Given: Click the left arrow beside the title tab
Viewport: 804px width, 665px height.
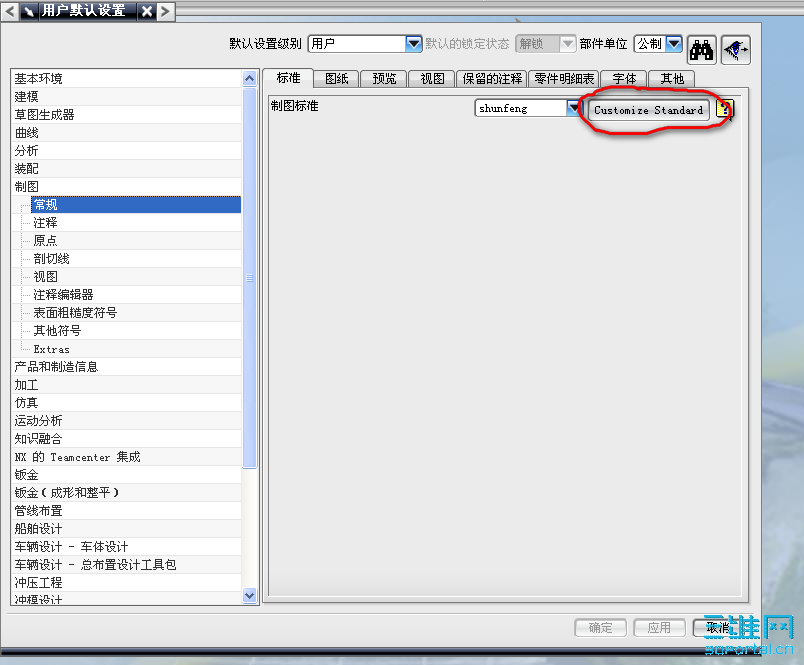Looking at the screenshot, I should [10, 11].
